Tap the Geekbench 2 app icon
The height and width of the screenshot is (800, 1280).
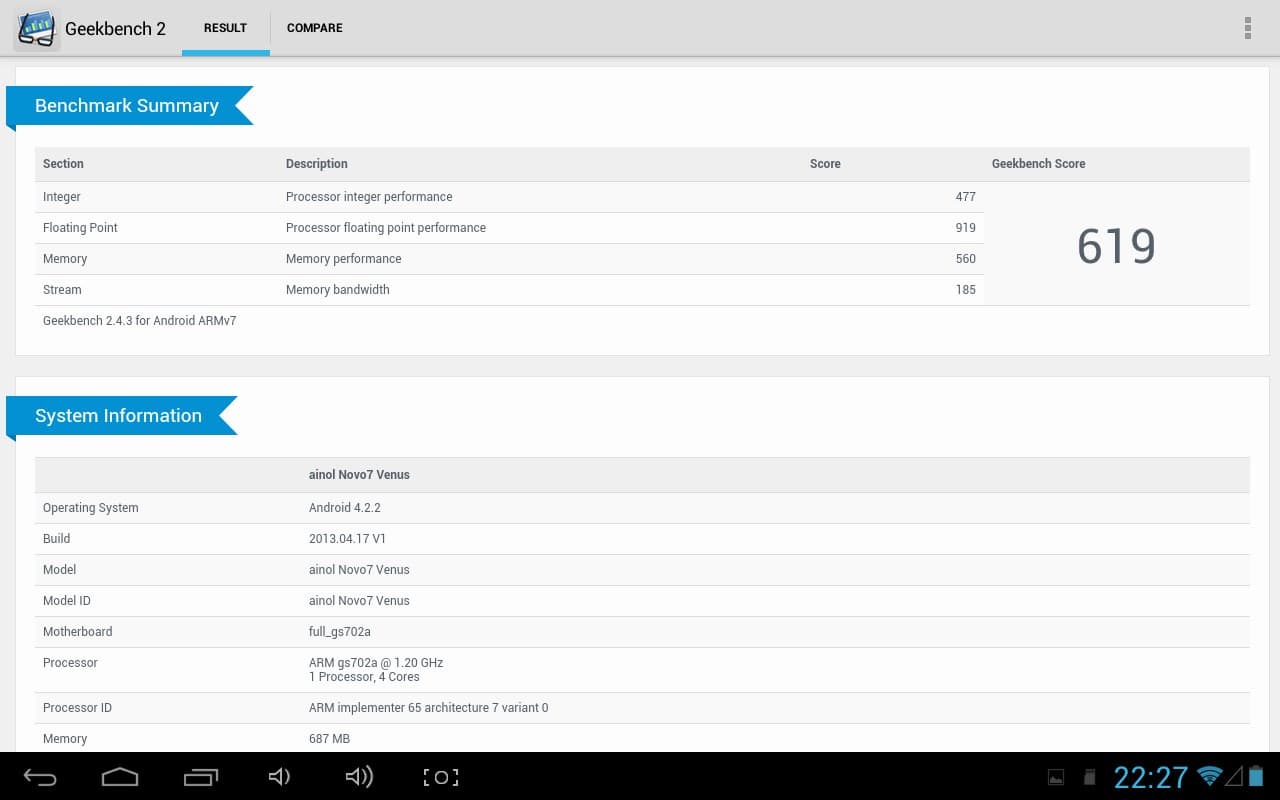(x=36, y=28)
